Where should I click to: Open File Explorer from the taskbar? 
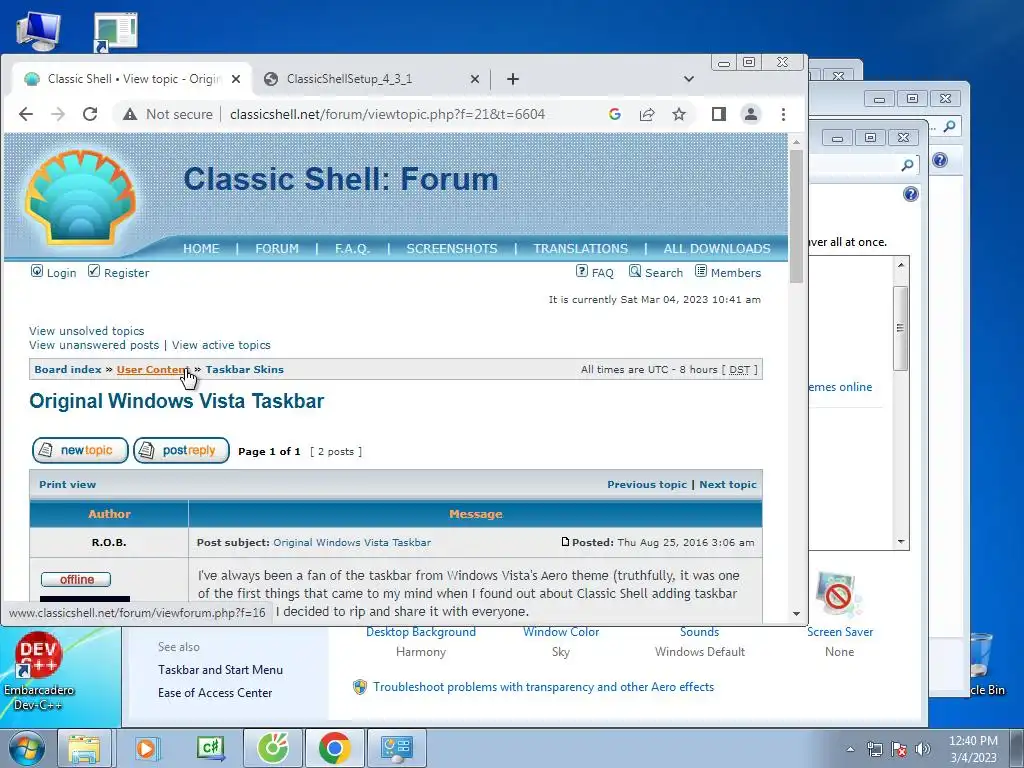pos(85,748)
